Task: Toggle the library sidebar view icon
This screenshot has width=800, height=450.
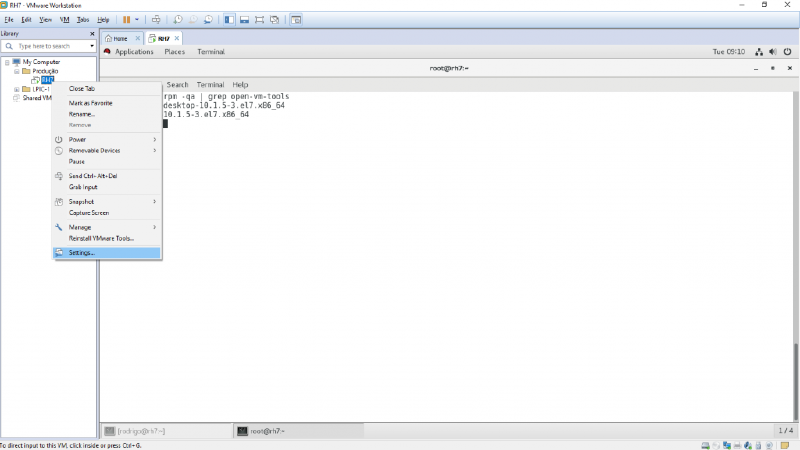Action: click(x=229, y=19)
